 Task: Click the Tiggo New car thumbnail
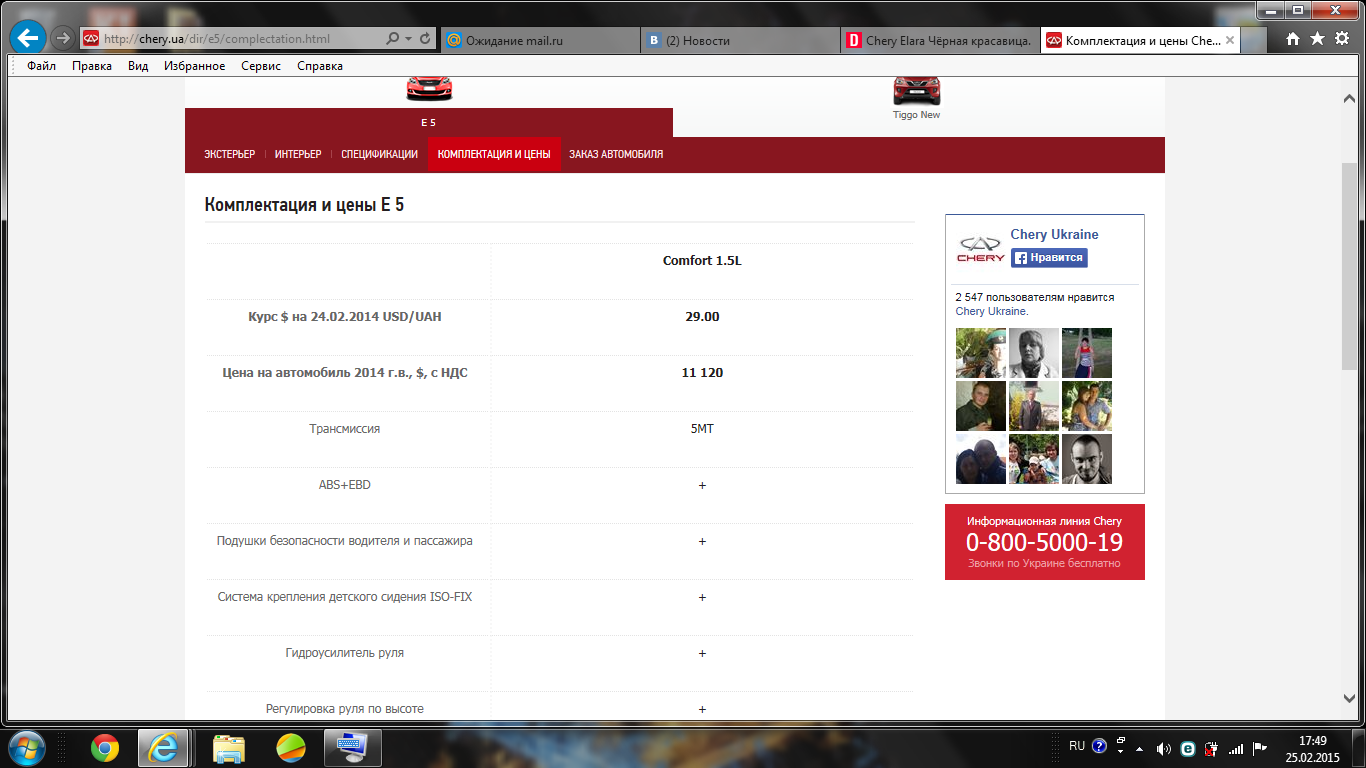[x=917, y=90]
